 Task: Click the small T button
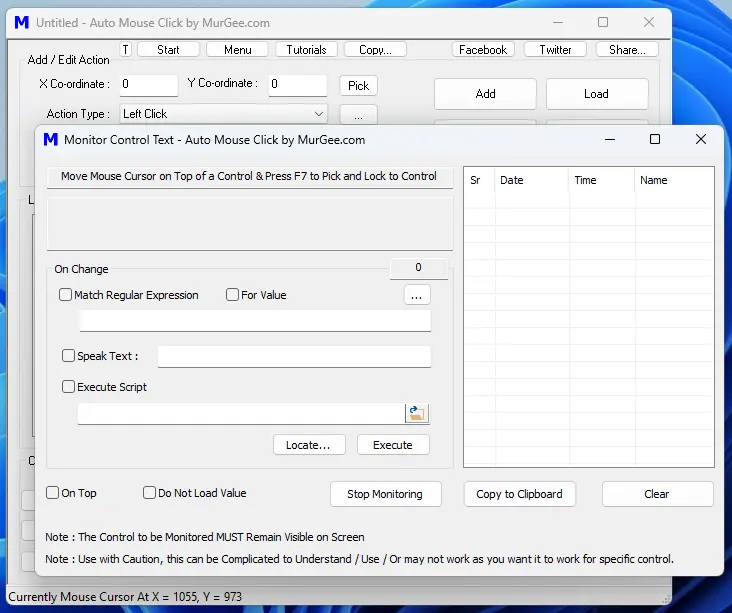126,49
